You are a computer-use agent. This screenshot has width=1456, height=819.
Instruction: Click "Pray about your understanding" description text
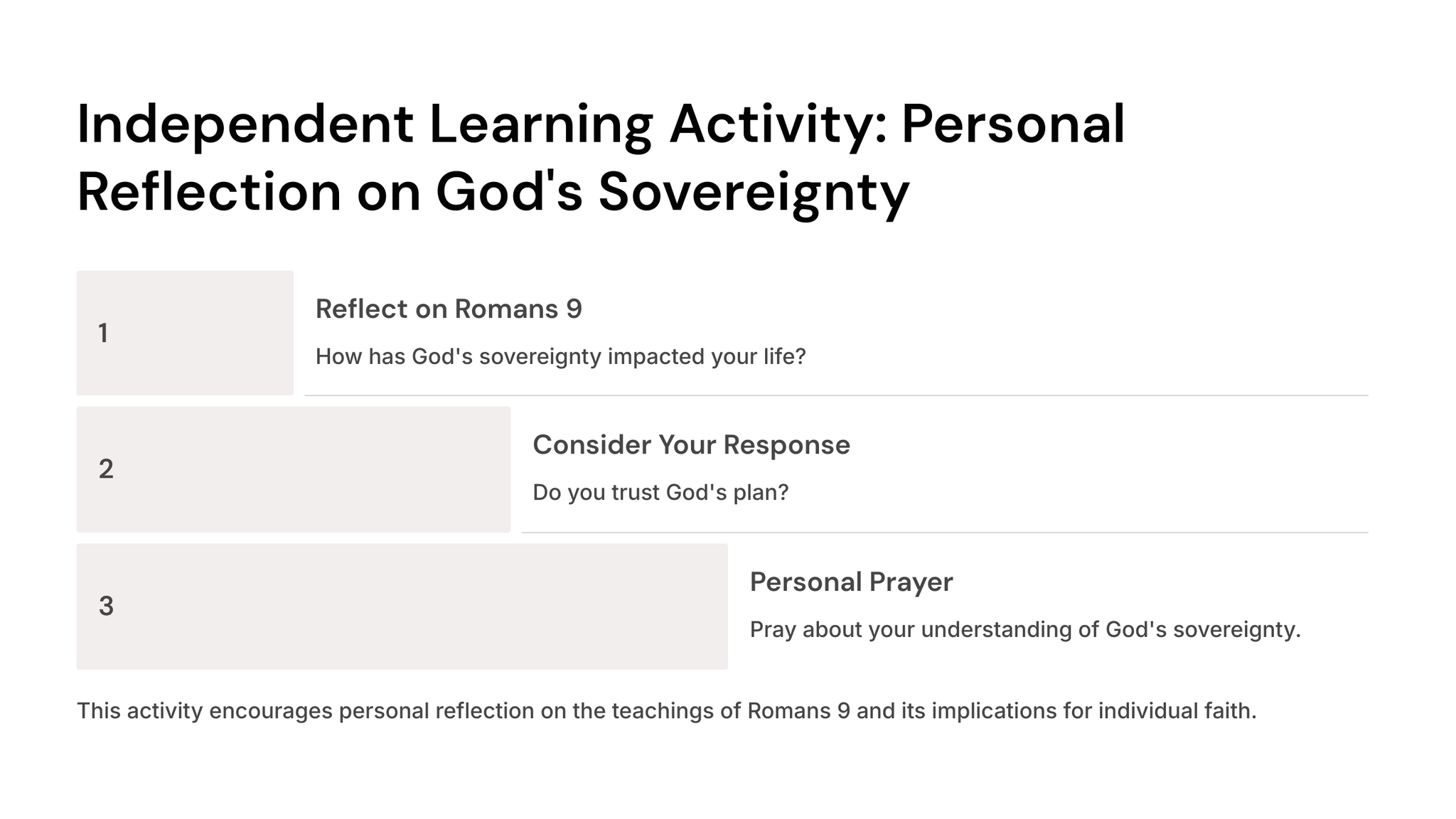tap(1024, 630)
